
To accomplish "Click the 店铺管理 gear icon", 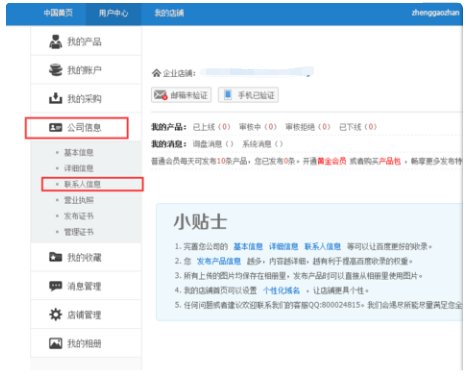I will 55,314.
